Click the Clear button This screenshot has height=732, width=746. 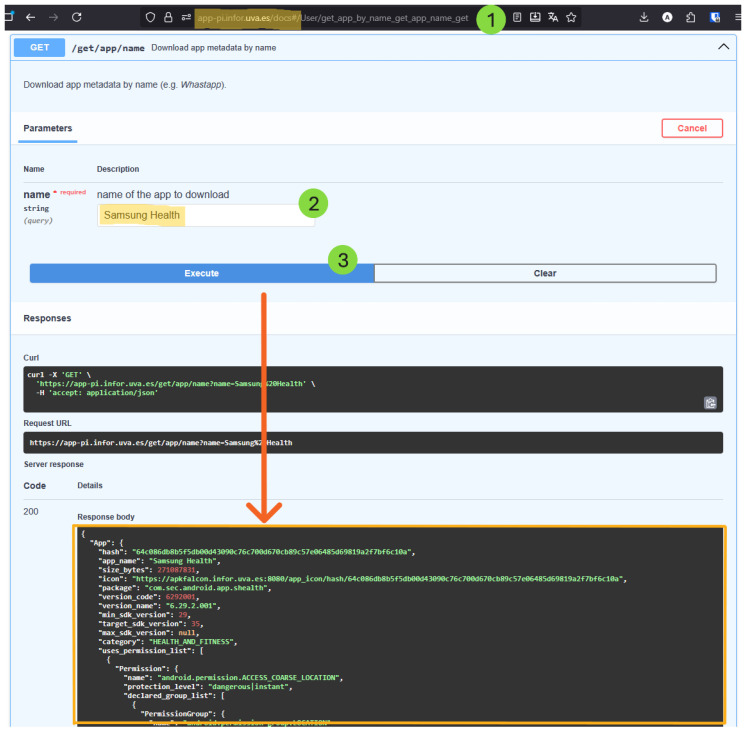pos(545,273)
